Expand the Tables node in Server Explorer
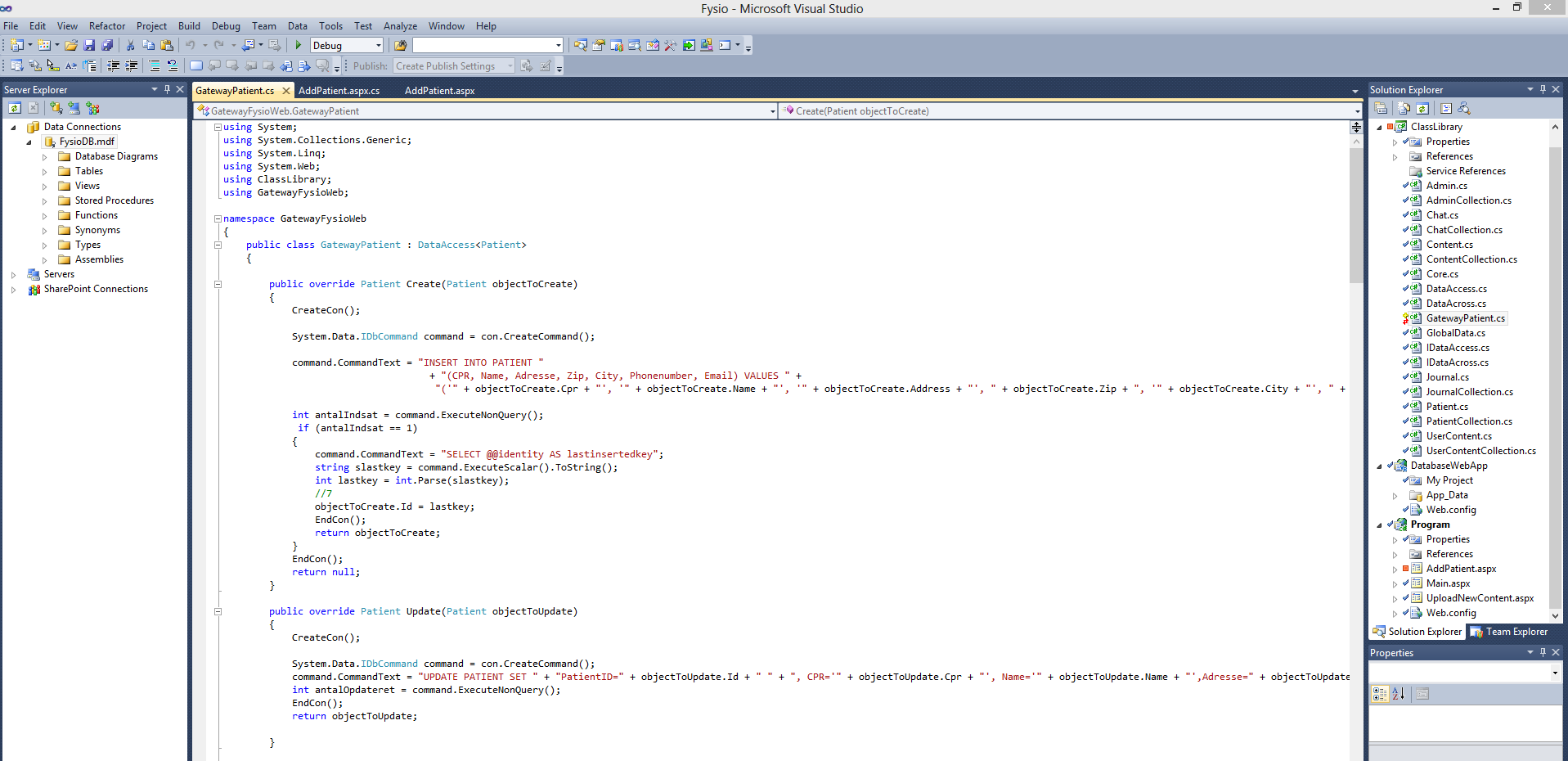The width and height of the screenshot is (1568, 761). click(45, 172)
